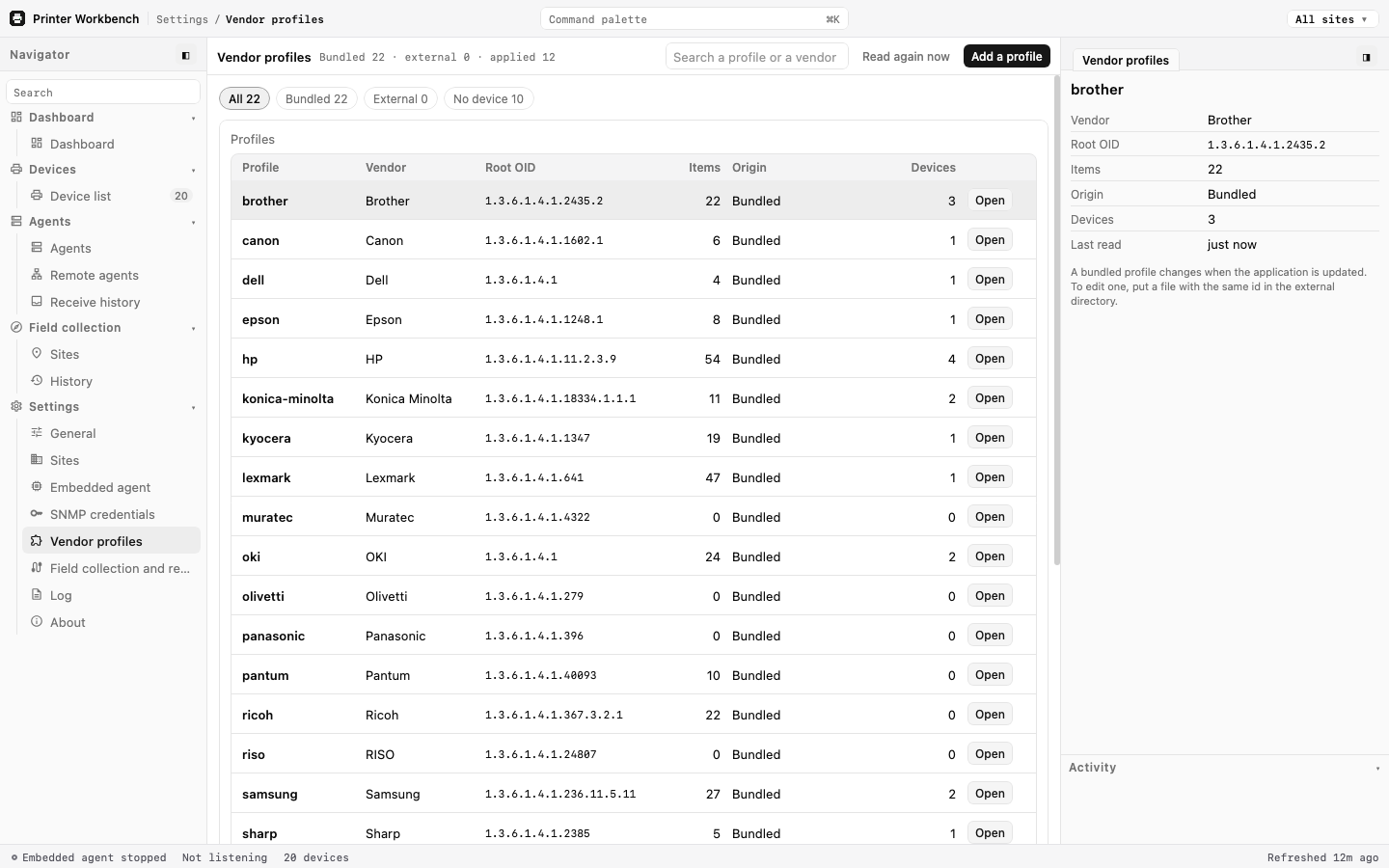
Task: Filter by External 0 profiles
Action: tap(400, 99)
